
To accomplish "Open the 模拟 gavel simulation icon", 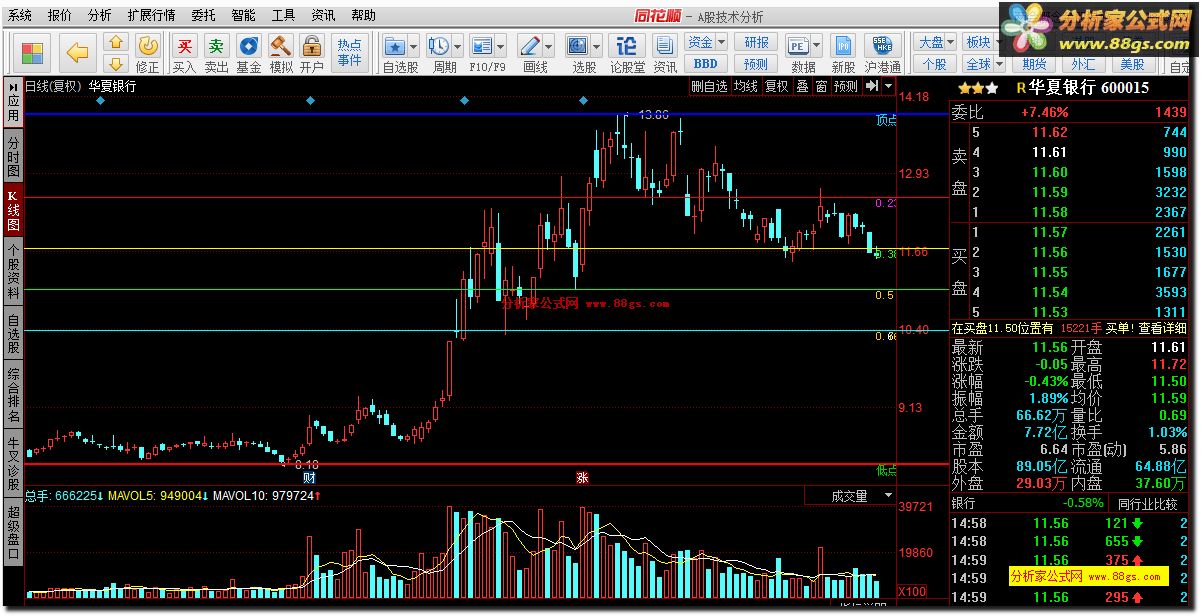I will (281, 45).
